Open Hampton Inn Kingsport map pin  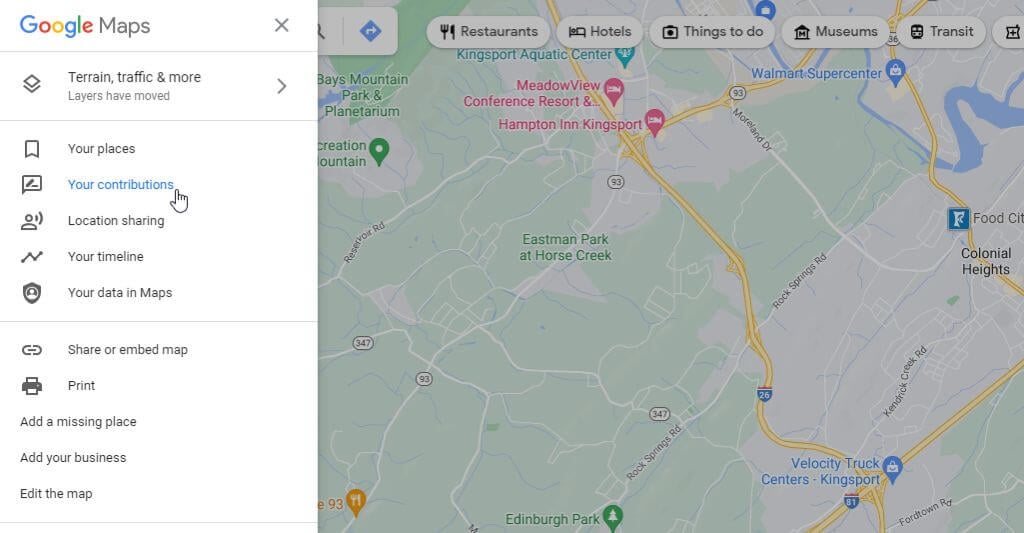[x=654, y=122]
